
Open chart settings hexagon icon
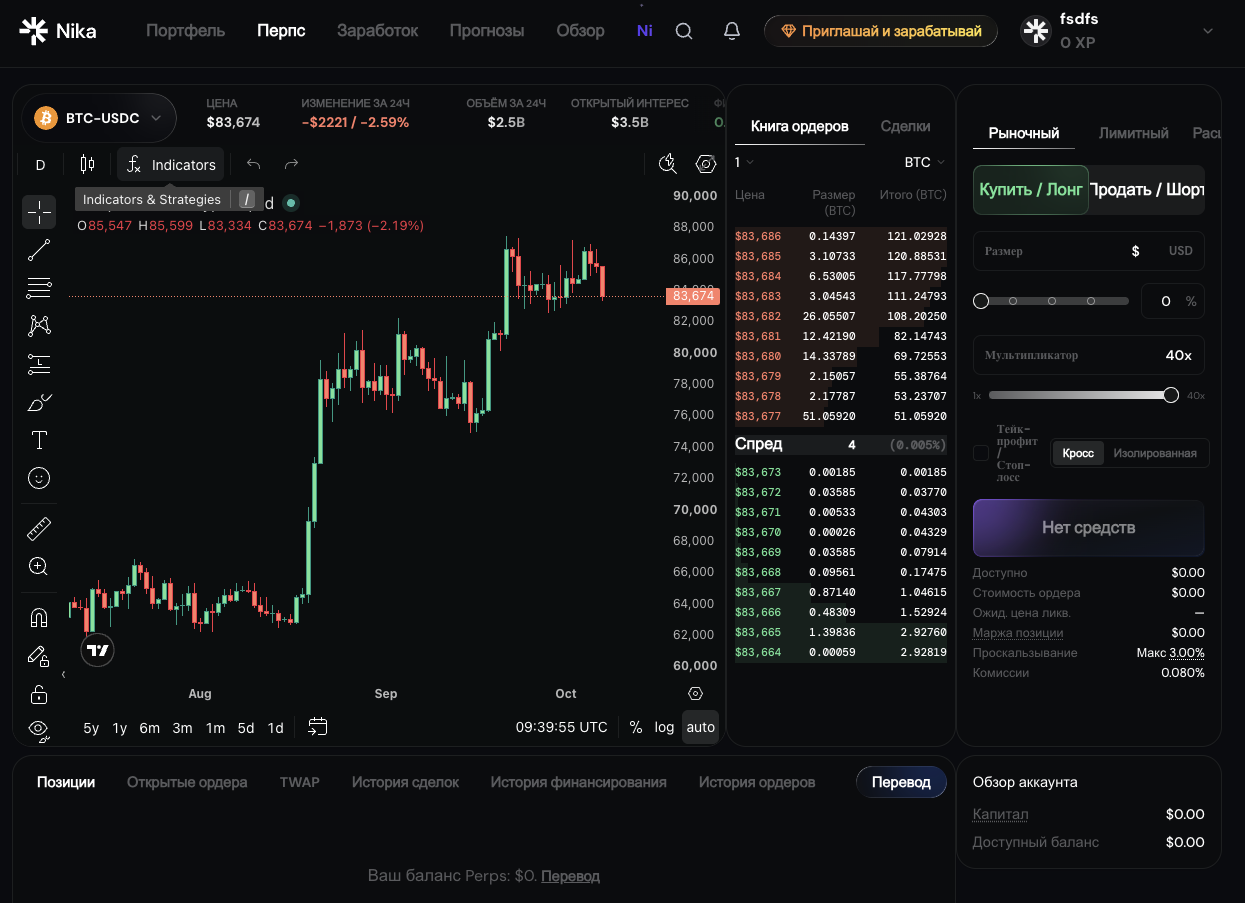706,164
